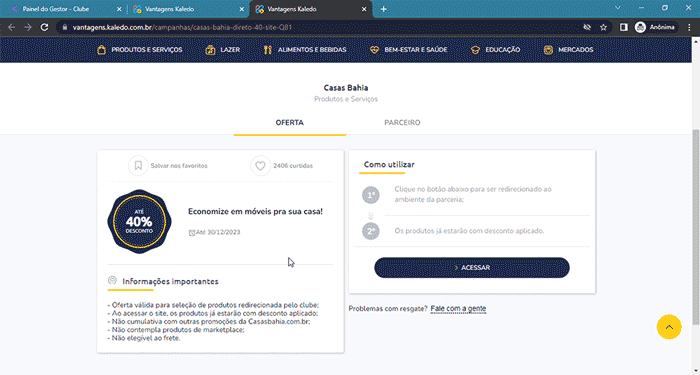Close the Painel do Gestor tab
This screenshot has height=375, width=700.
click(119, 9)
